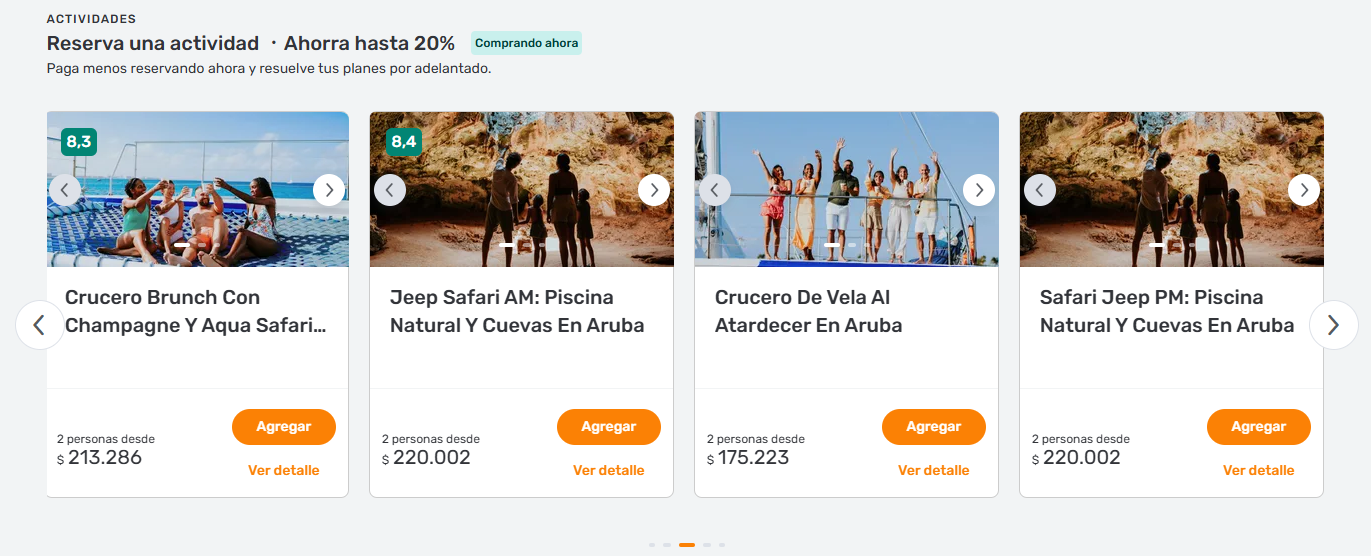Image resolution: width=1371 pixels, height=556 pixels.
Task: Add Crucero De Vela Al Atardecer
Action: click(934, 427)
